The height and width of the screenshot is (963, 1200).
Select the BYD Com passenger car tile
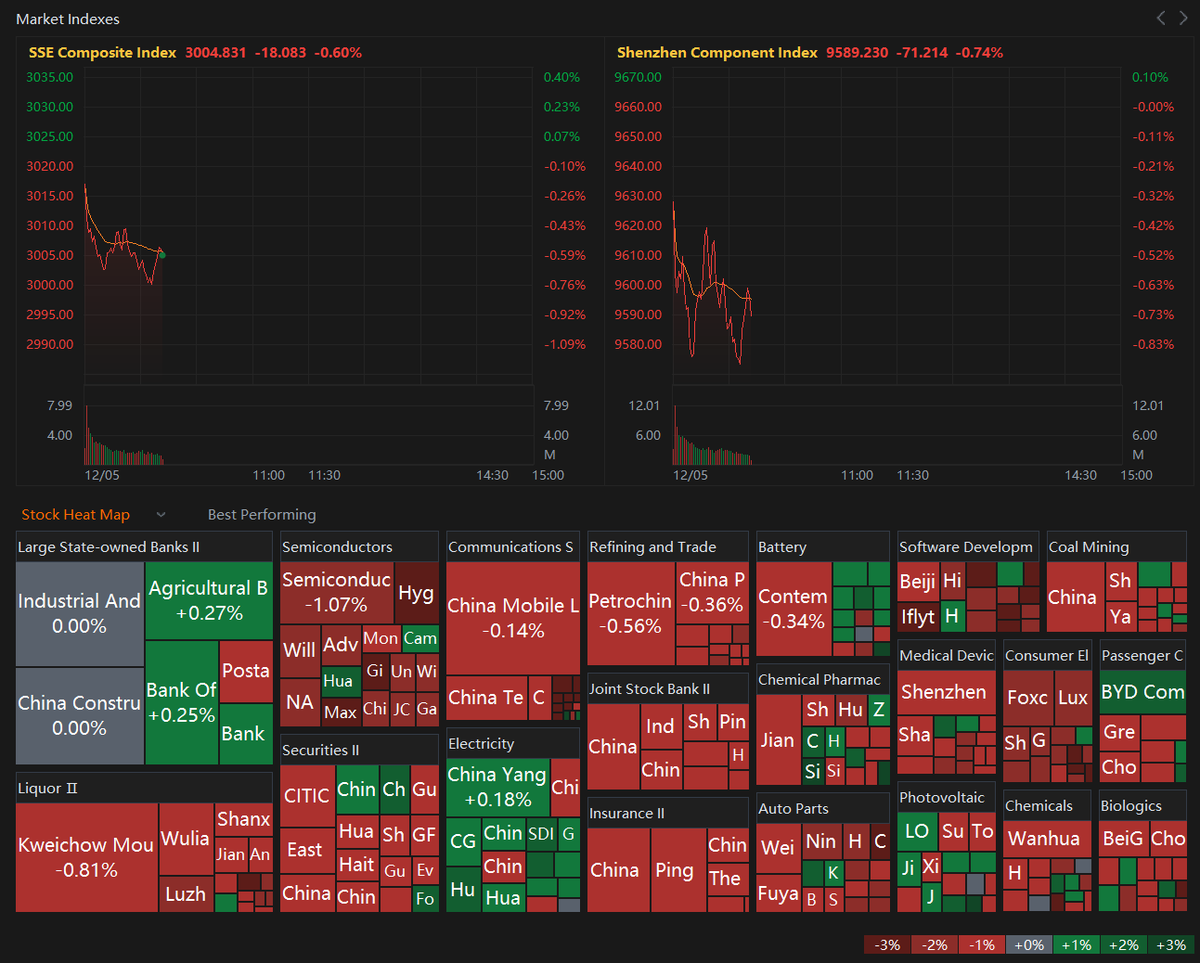(x=1142, y=692)
